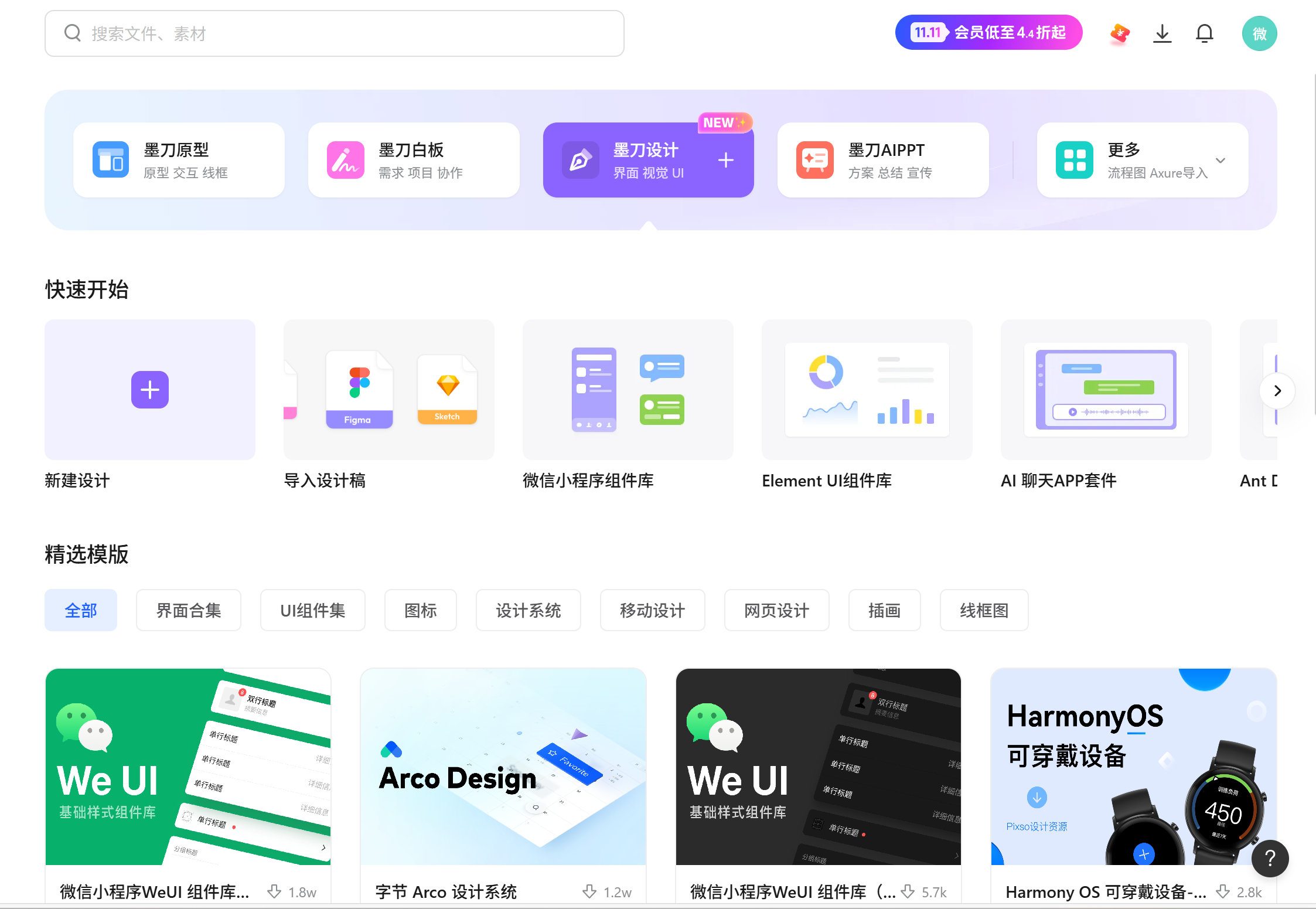Click the right arrow in 快速开始 carousel
Viewport: 1316px width, 909px height.
[x=1277, y=390]
